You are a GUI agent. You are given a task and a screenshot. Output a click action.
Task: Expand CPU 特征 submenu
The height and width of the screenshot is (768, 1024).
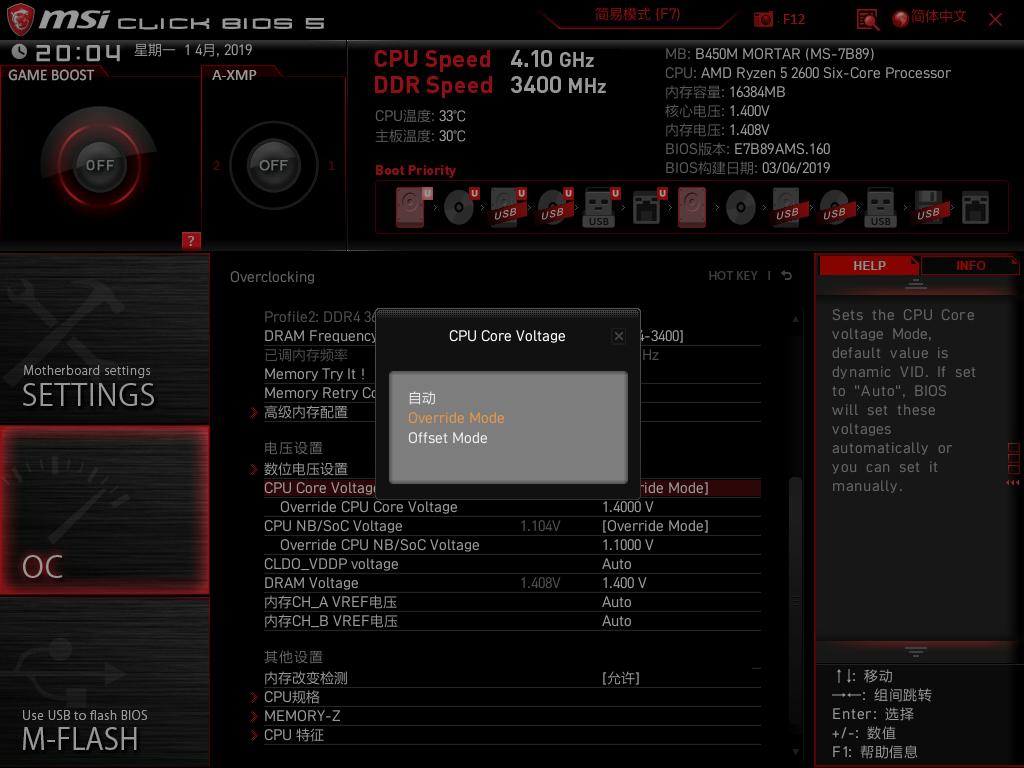[293, 735]
